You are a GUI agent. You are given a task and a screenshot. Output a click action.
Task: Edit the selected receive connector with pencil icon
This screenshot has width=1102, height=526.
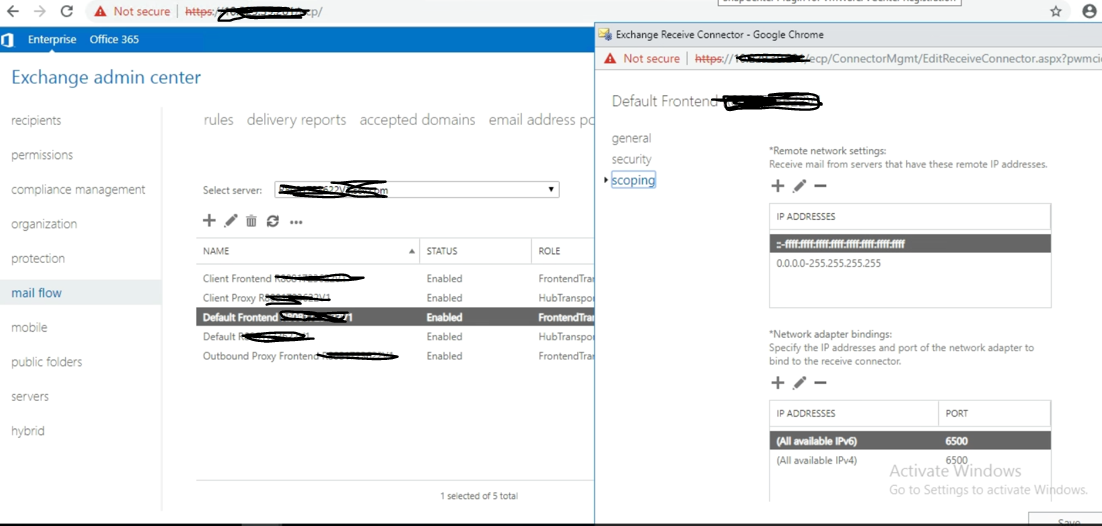tap(231, 221)
